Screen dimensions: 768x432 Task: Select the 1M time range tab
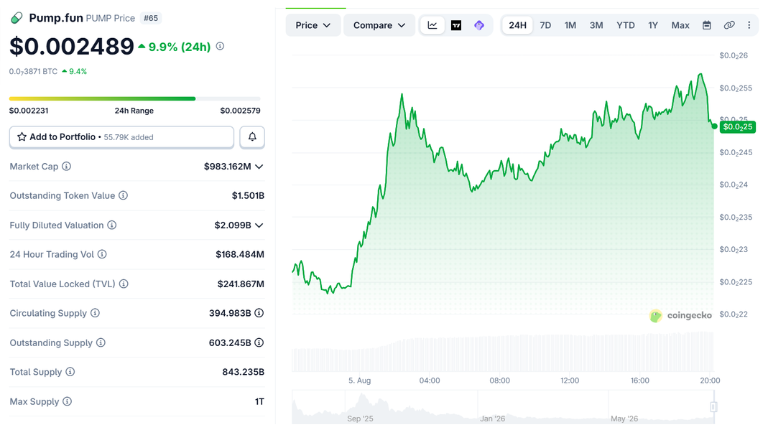[570, 25]
